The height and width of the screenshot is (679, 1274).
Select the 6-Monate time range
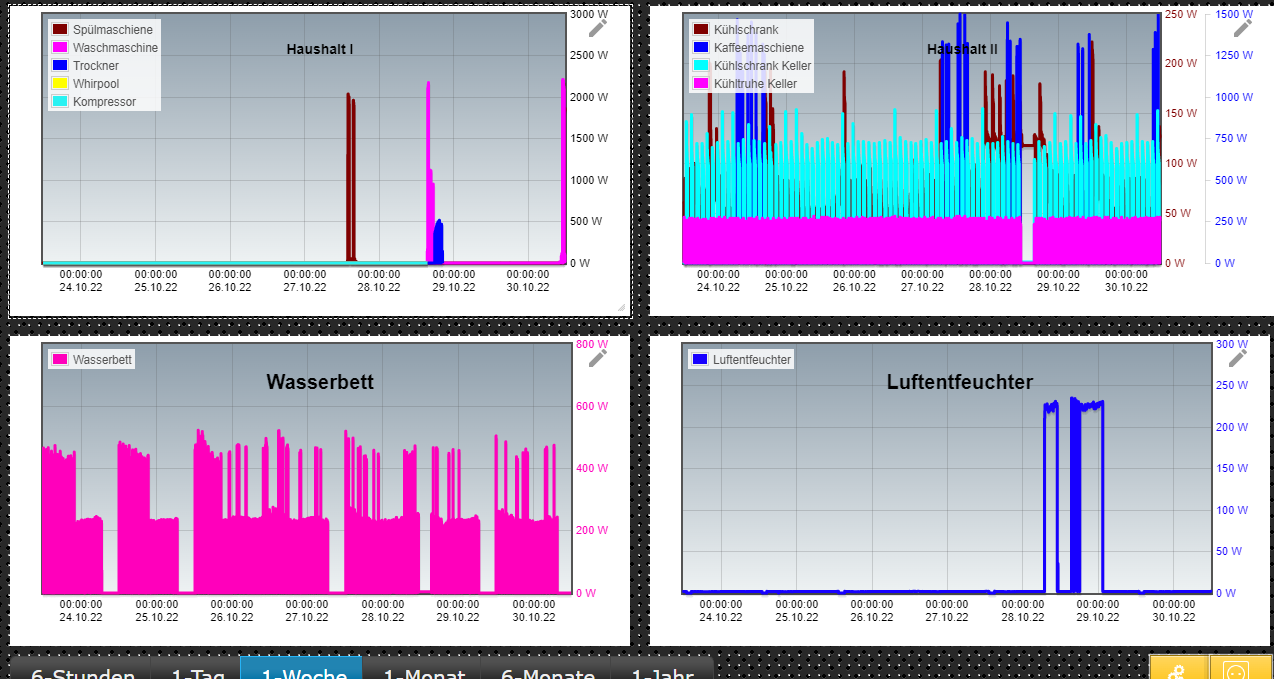point(546,668)
